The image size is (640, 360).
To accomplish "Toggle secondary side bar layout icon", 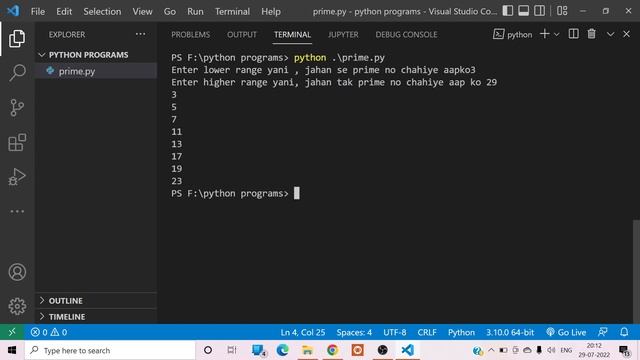I will coord(539,11).
